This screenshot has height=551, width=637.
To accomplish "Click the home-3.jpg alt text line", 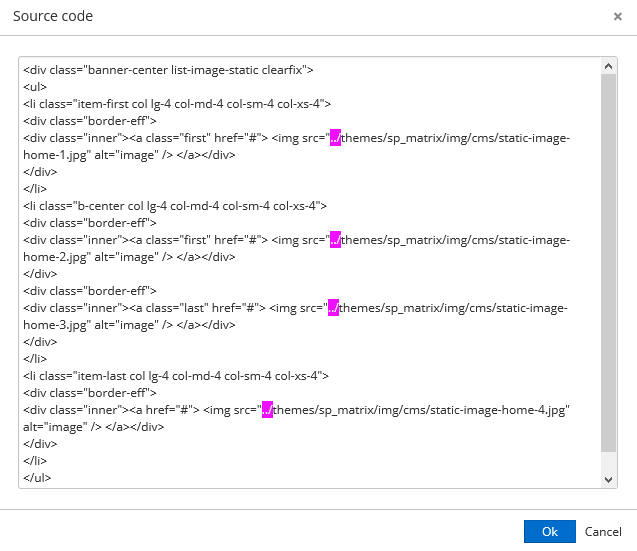I will 129,325.
